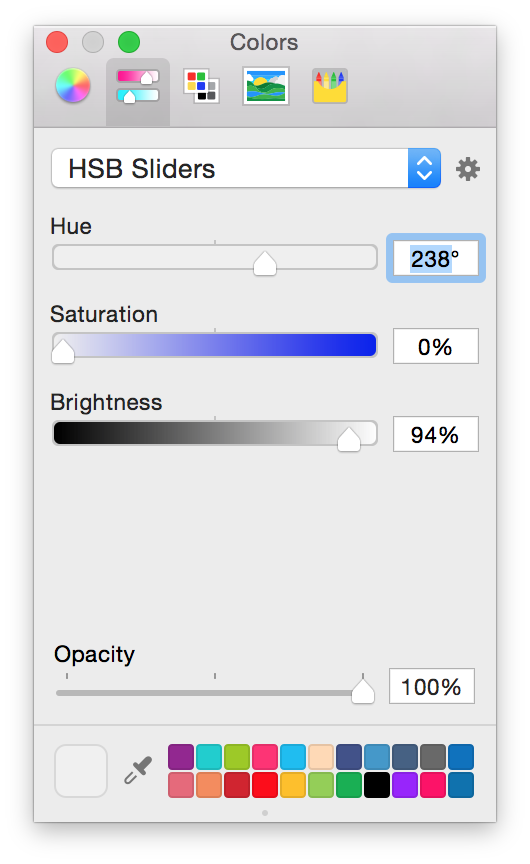Open the image palettes picker
Image resolution: width=530 pixels, height=864 pixels.
(266, 86)
